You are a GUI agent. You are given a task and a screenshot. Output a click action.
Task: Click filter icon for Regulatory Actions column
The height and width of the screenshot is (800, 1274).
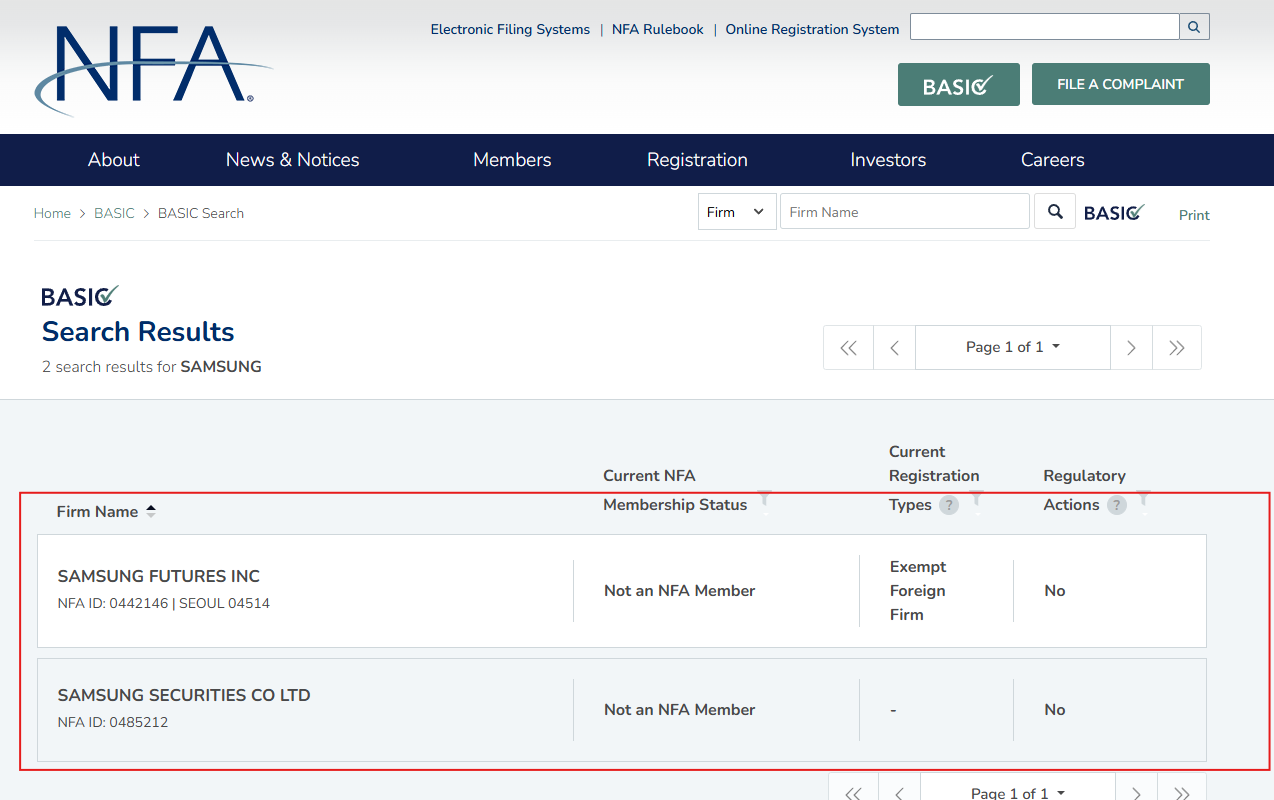1144,499
